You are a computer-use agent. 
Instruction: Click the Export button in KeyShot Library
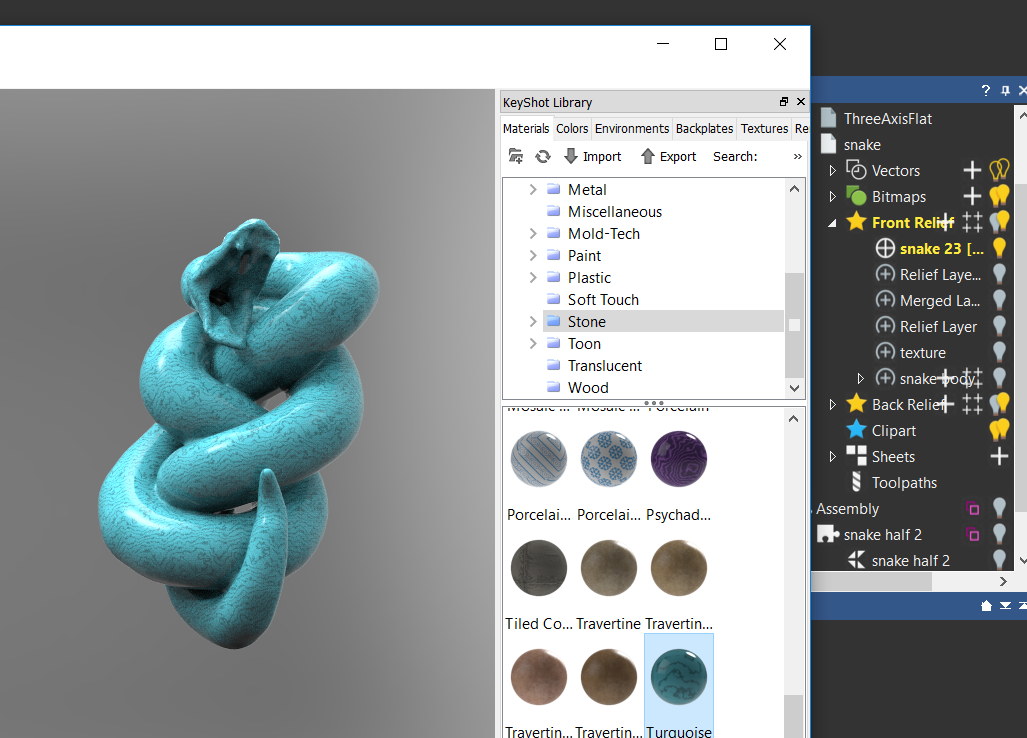click(x=669, y=157)
